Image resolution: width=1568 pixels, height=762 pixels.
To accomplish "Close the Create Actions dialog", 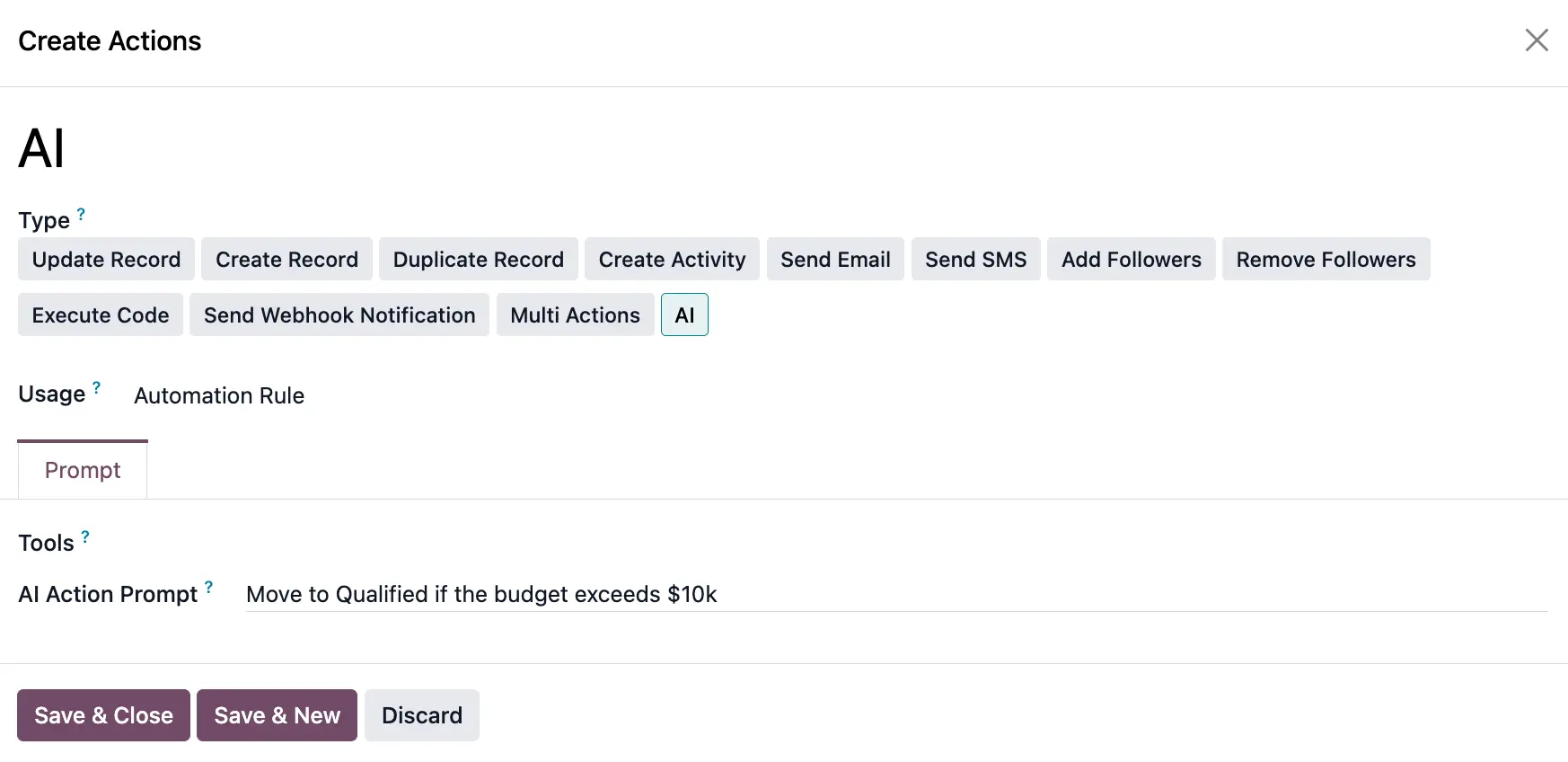I will [x=1536, y=40].
